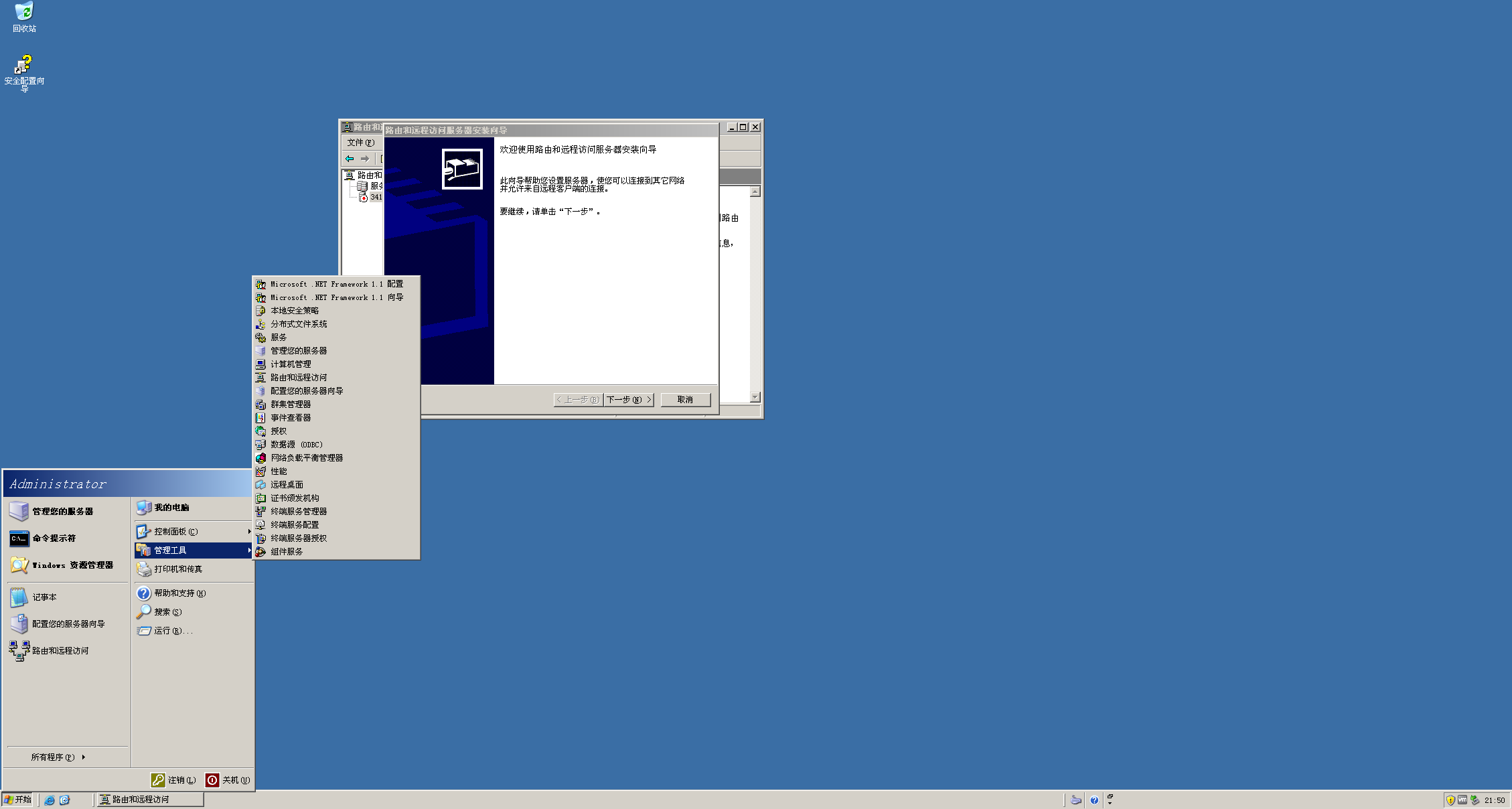Open Recycle Bin desktop icon

tap(24, 12)
